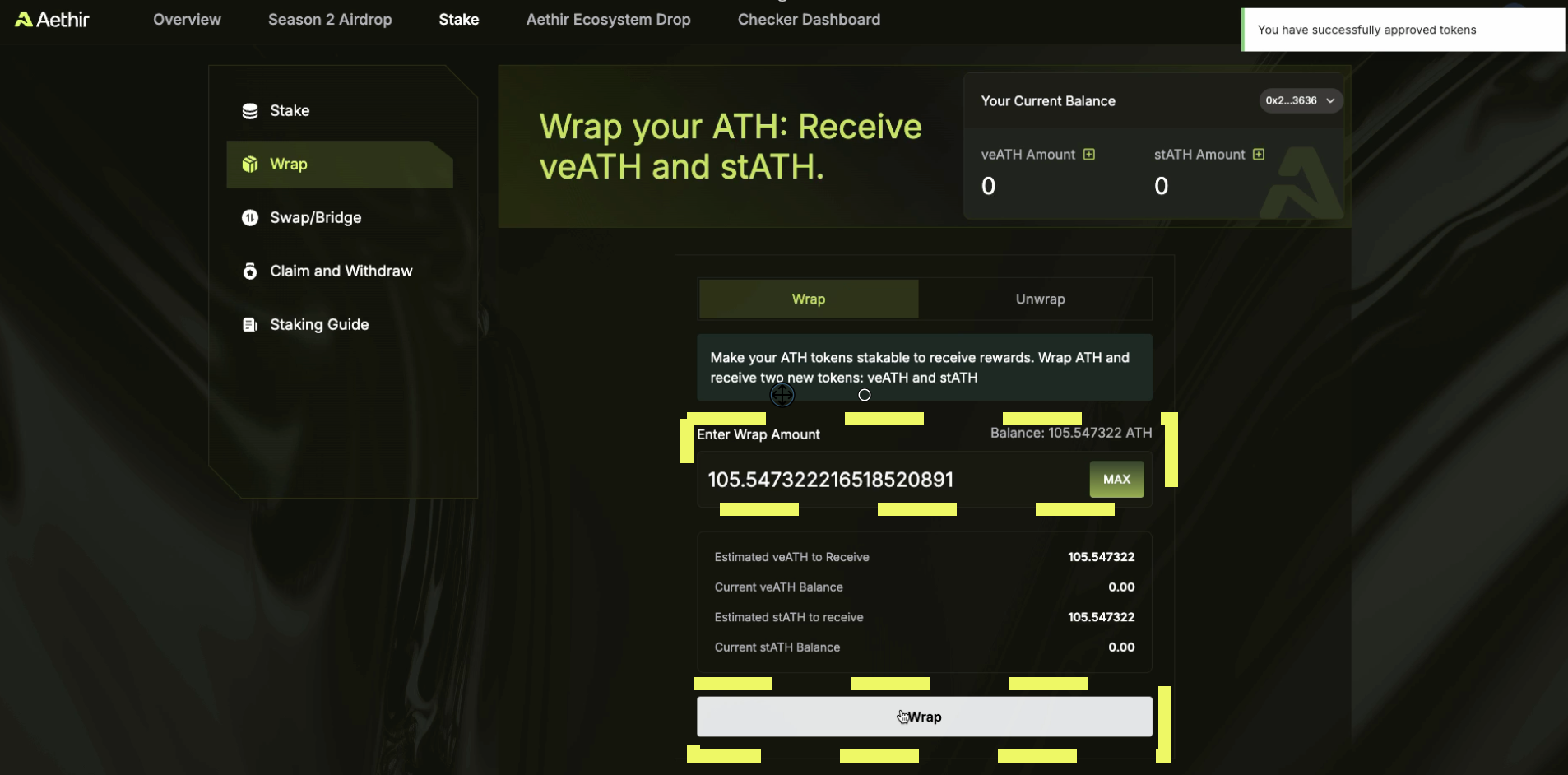
Task: Click the Wrap confirmation button
Action: coord(924,717)
